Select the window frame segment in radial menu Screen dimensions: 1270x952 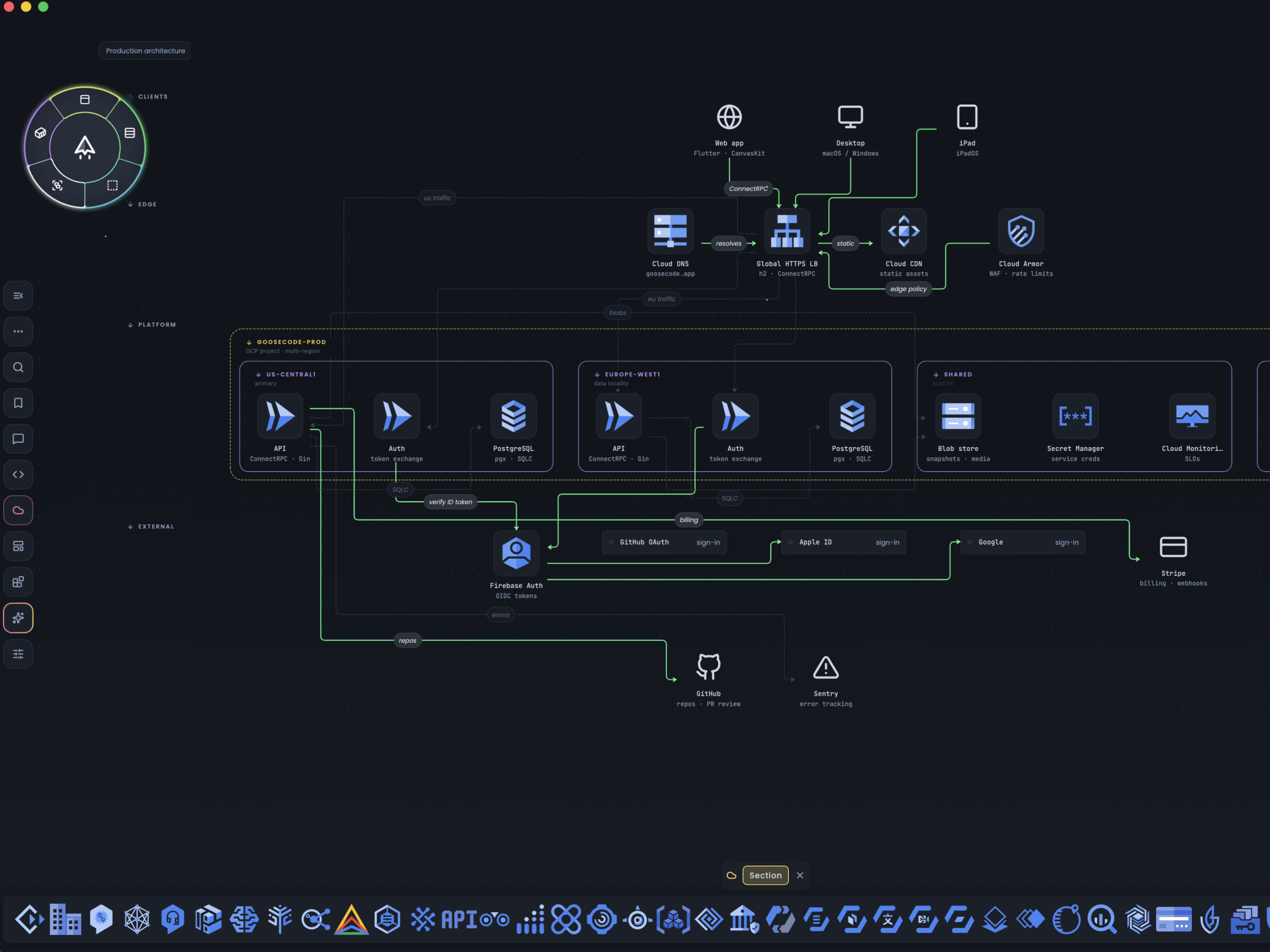pyautogui.click(x=85, y=99)
